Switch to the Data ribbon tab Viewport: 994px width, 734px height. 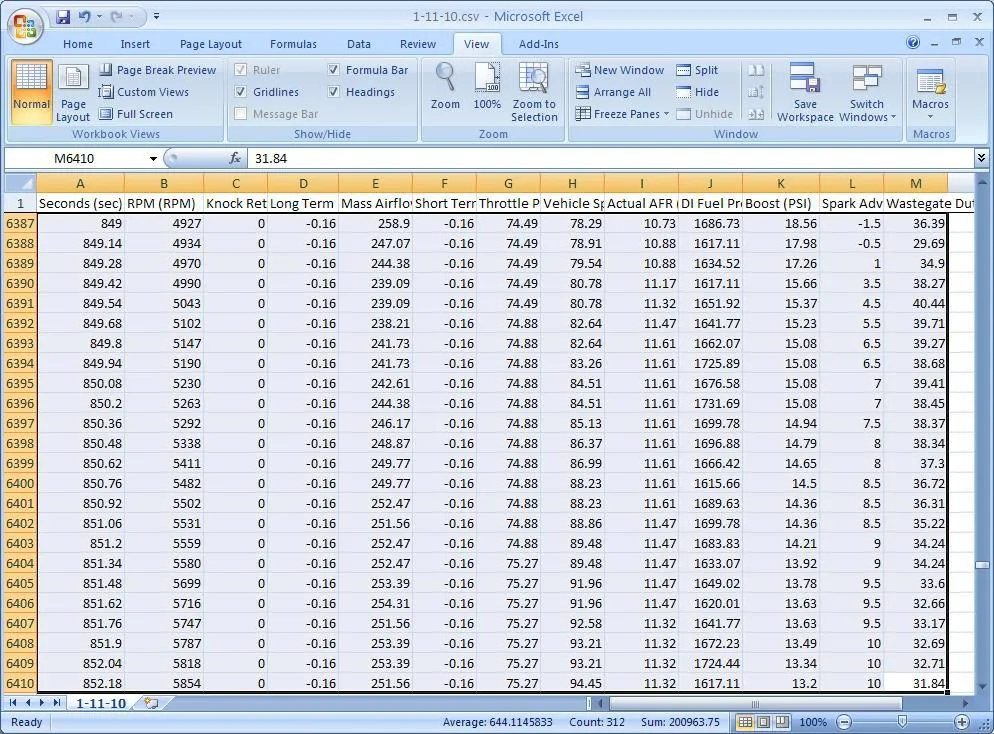(x=359, y=44)
